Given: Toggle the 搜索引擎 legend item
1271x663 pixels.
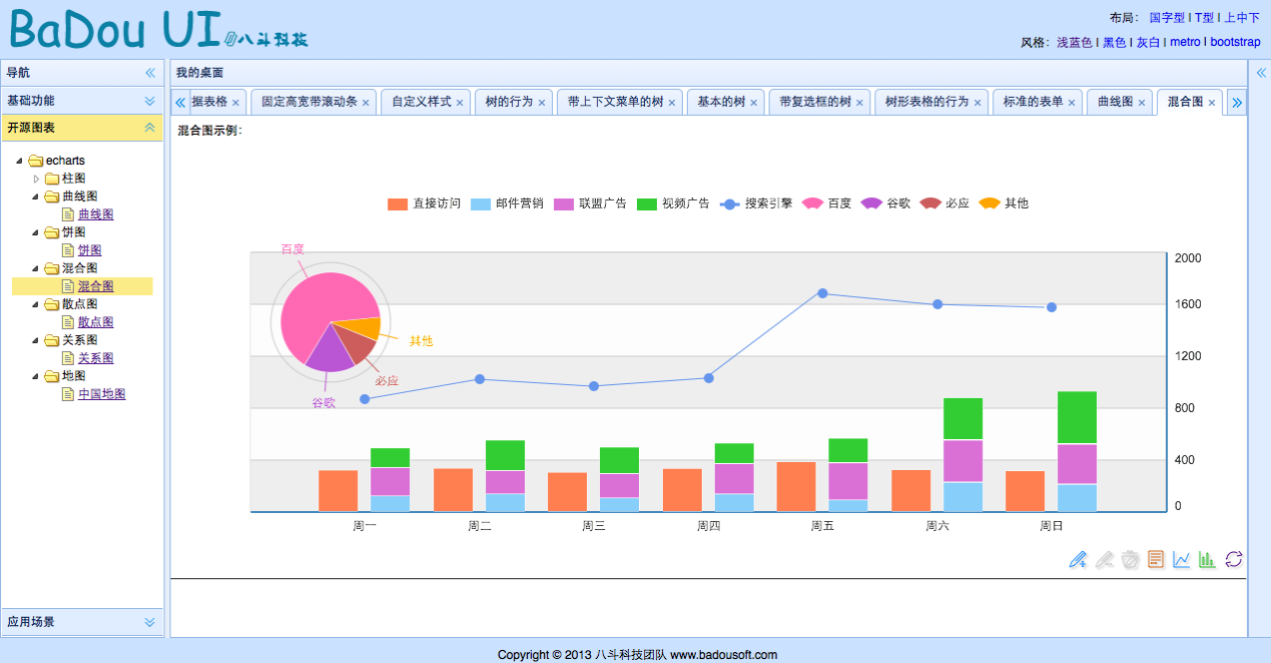Looking at the screenshot, I should pyautogui.click(x=756, y=203).
